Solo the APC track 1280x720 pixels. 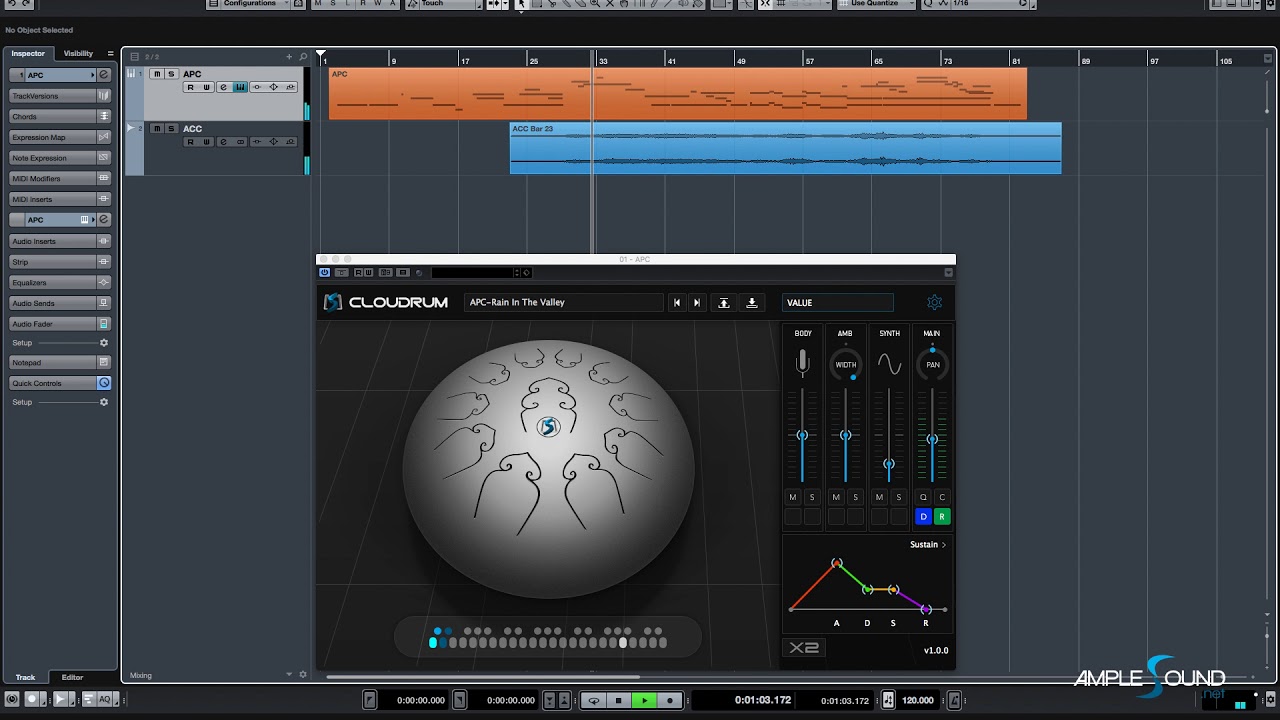(171, 74)
